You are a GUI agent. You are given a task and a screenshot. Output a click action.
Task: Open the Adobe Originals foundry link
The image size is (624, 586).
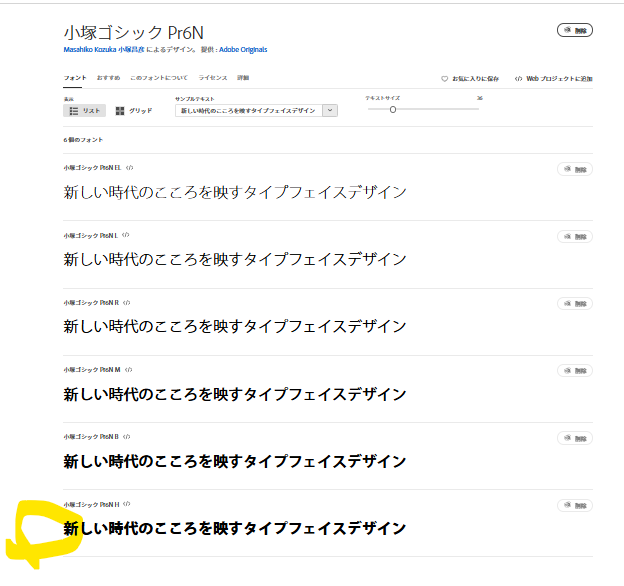pyautogui.click(x=243, y=50)
